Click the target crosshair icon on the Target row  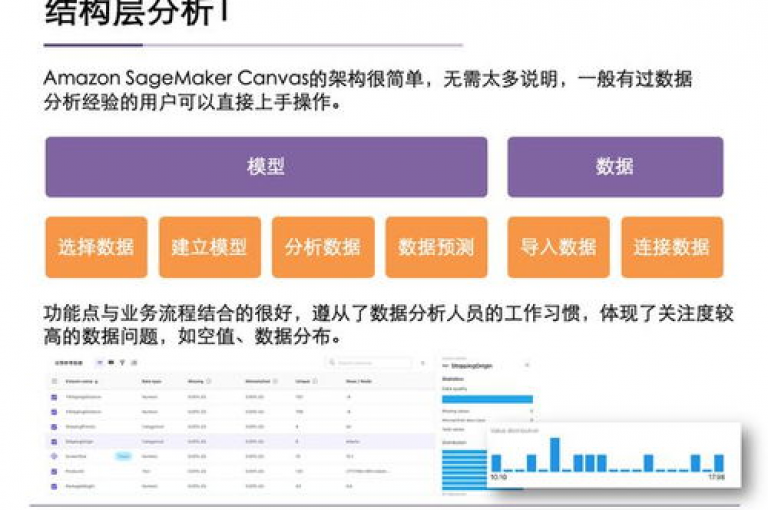point(54,456)
